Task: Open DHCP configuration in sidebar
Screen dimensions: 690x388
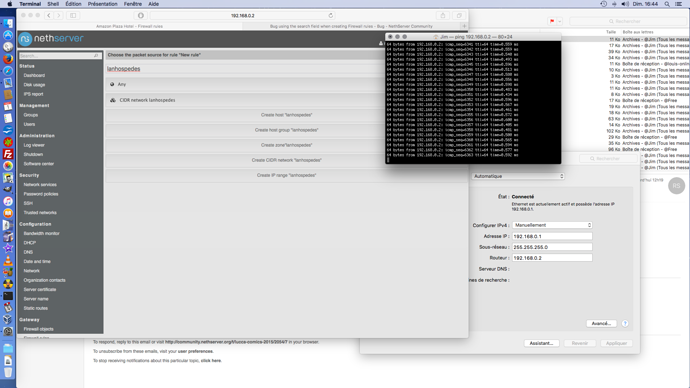Action: [29, 242]
